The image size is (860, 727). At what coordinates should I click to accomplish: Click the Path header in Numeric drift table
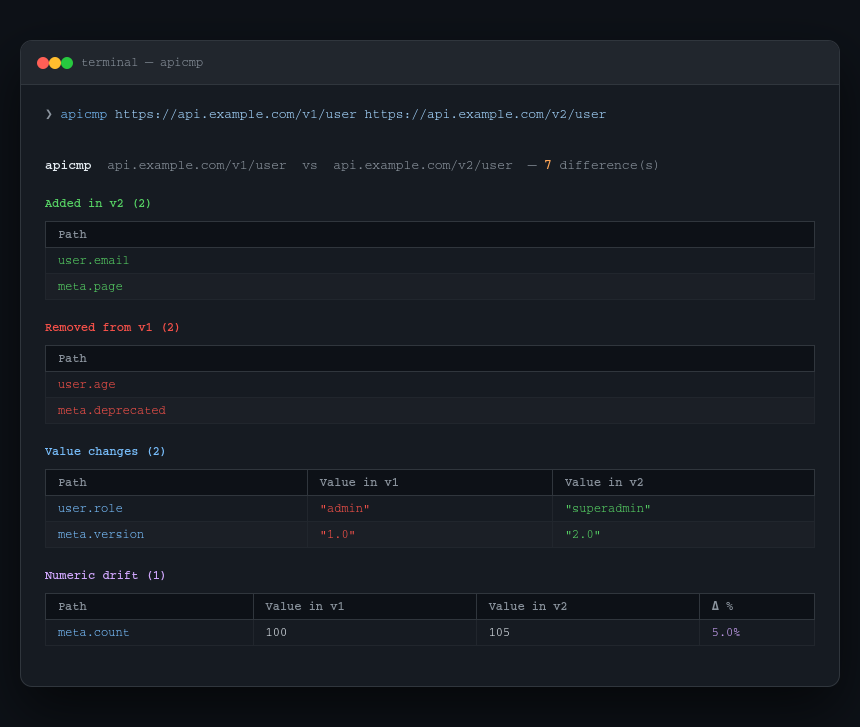click(149, 606)
